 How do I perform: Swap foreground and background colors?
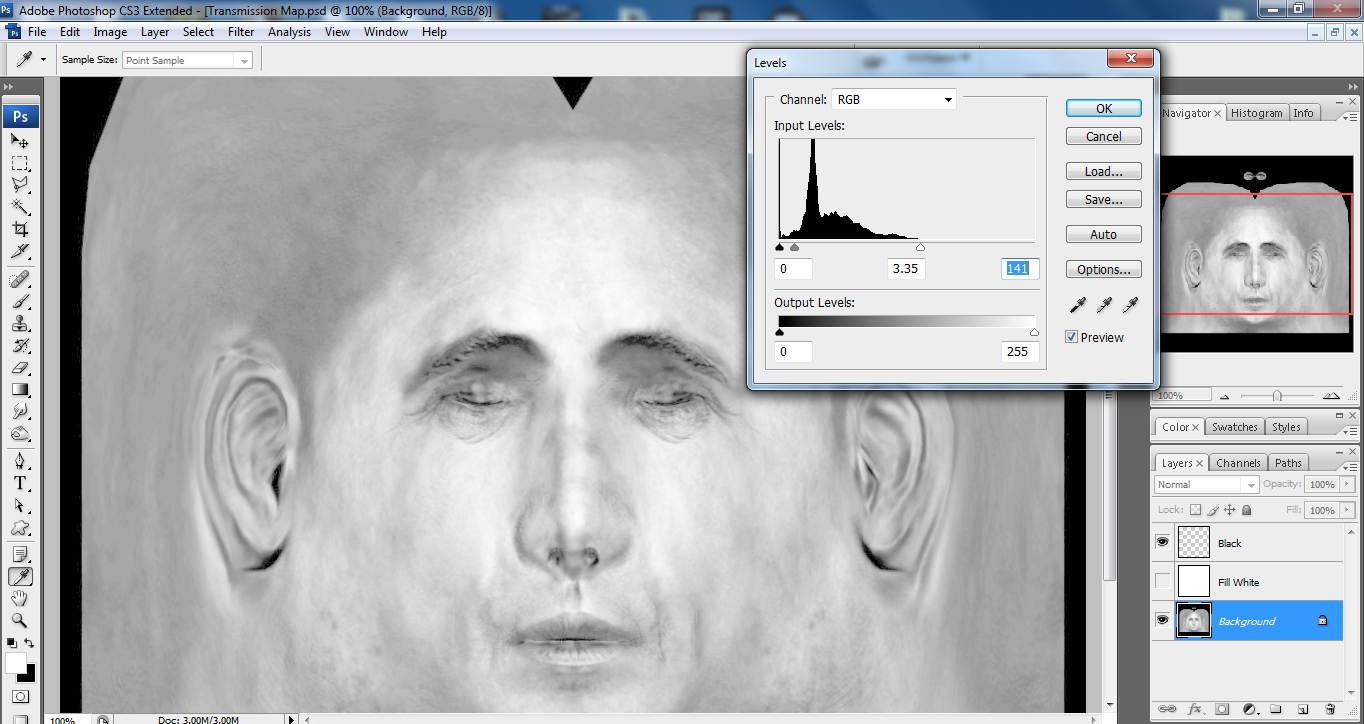(x=29, y=643)
